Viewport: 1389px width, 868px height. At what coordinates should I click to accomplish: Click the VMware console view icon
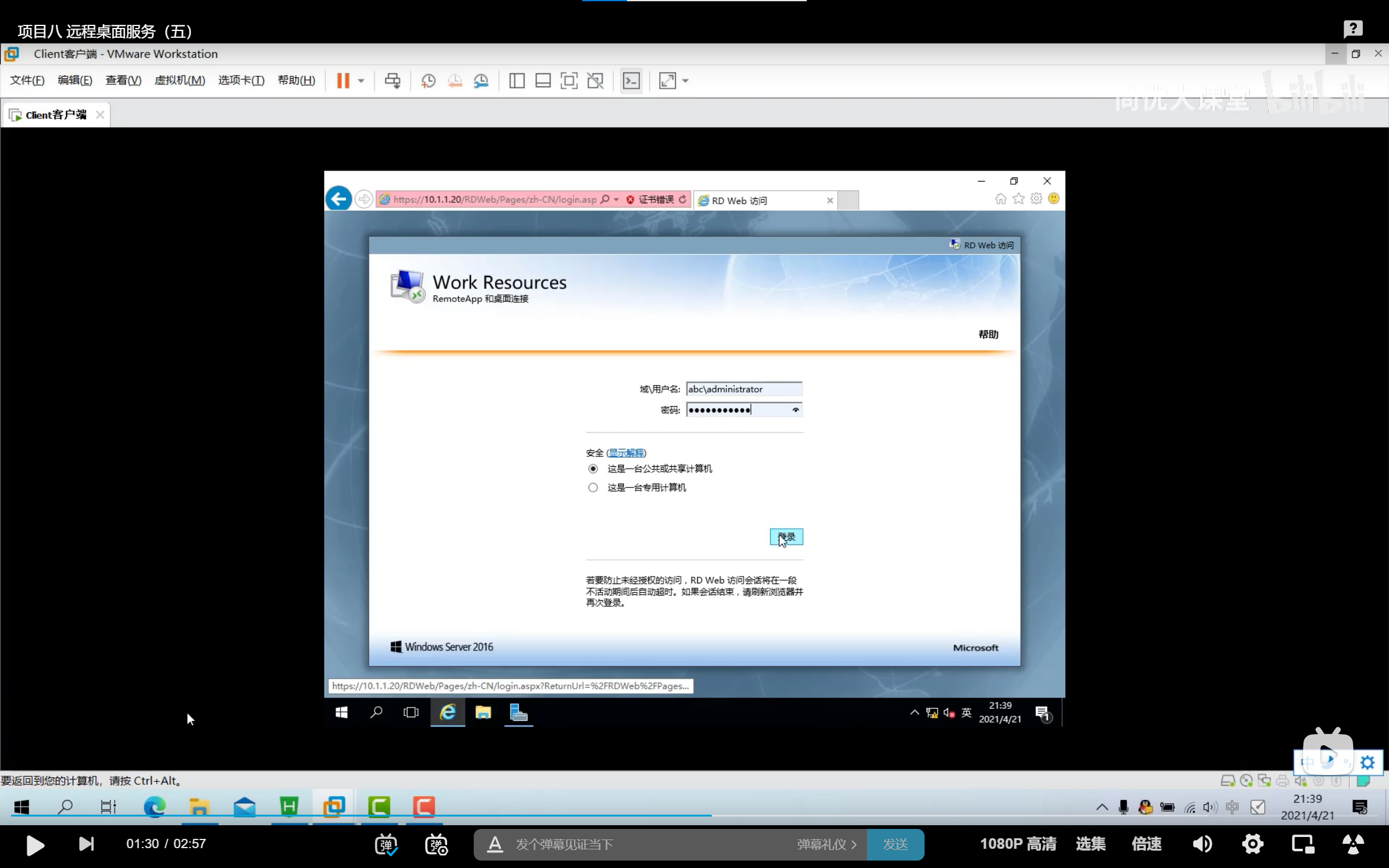[631, 81]
